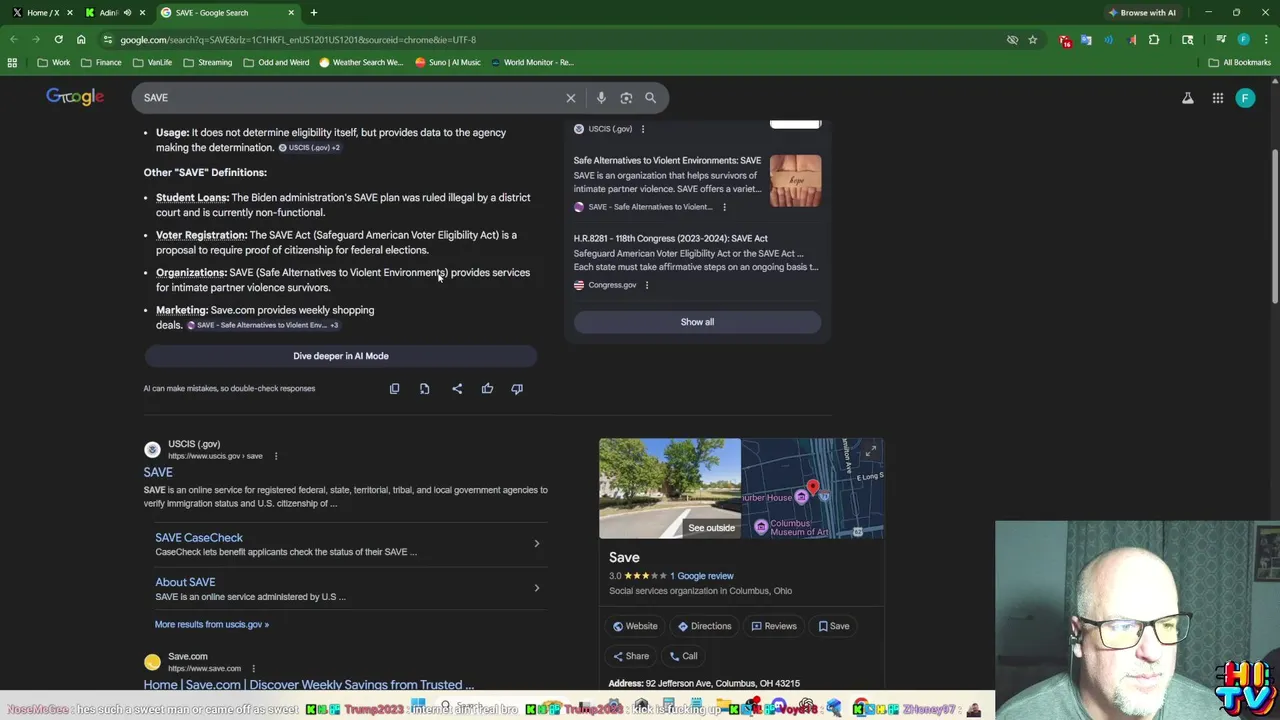This screenshot has height=720, width=1280.
Task: Open the All Bookmarks folder
Action: point(1240,62)
